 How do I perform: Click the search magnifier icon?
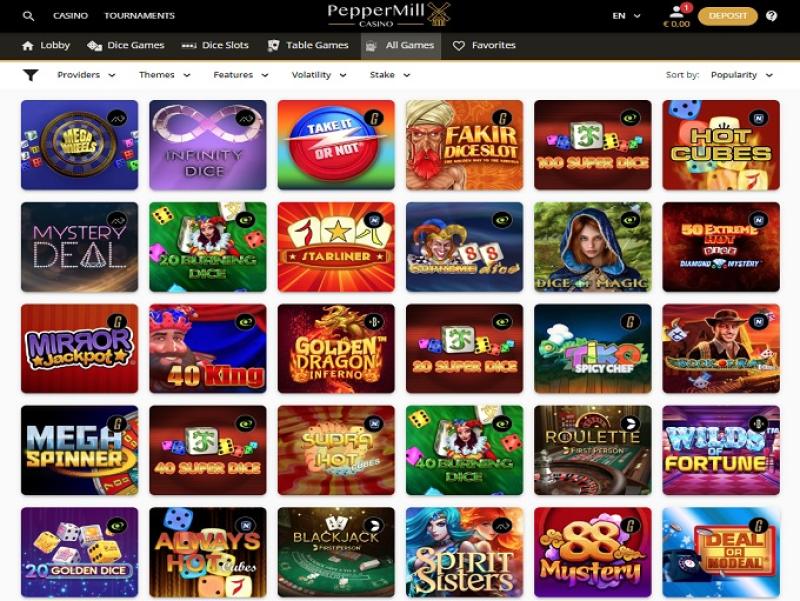point(29,16)
